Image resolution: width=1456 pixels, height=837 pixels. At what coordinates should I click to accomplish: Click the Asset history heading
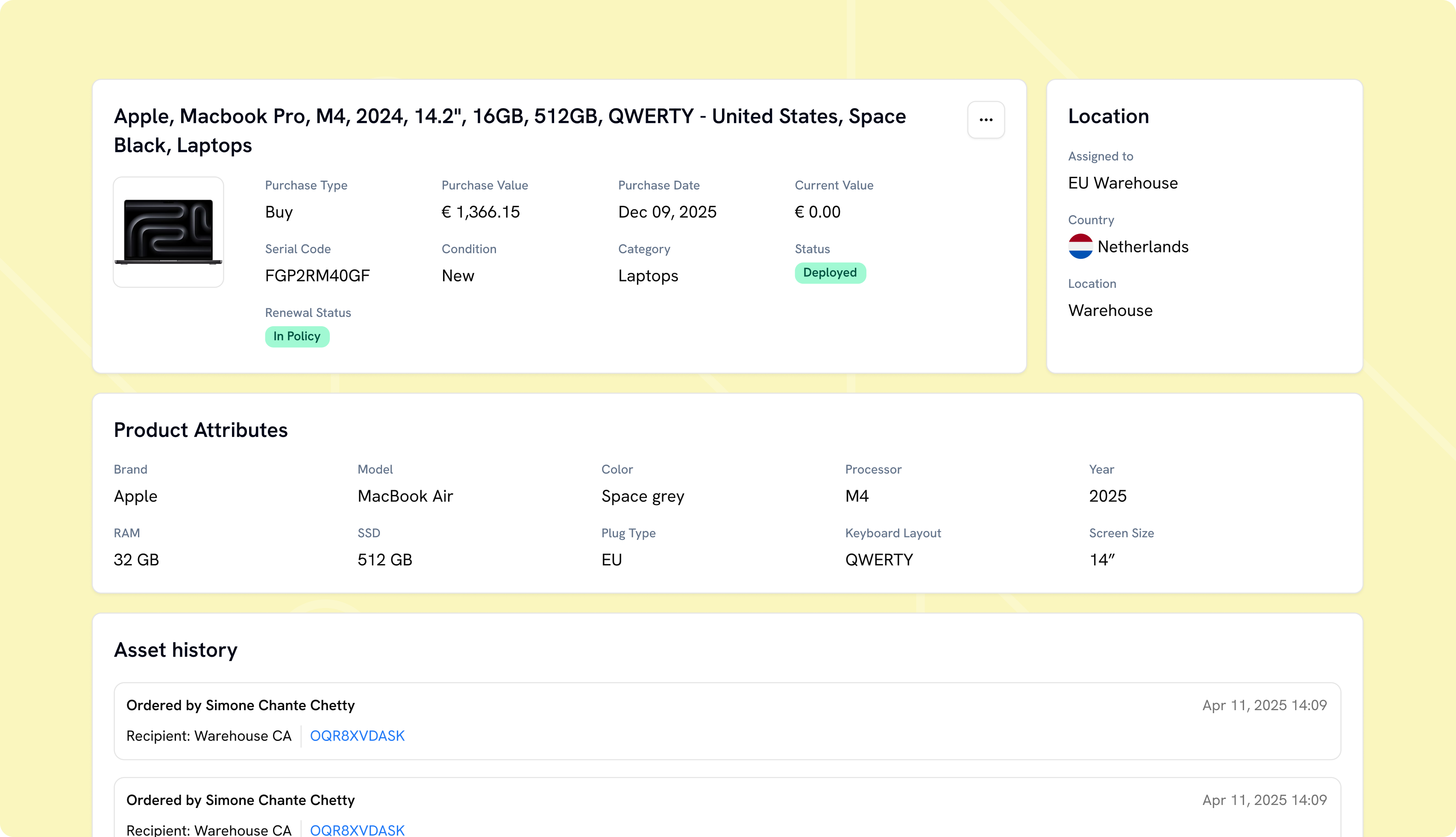point(176,650)
